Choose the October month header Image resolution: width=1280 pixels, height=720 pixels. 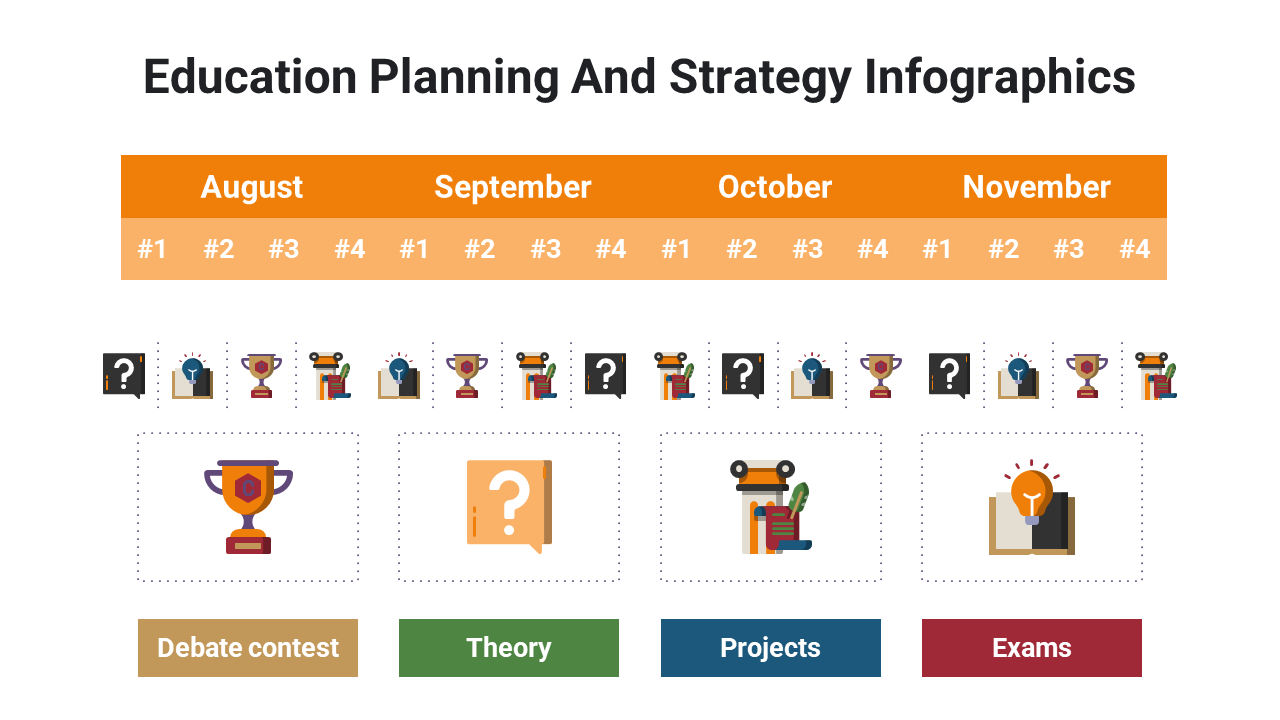tap(775, 187)
